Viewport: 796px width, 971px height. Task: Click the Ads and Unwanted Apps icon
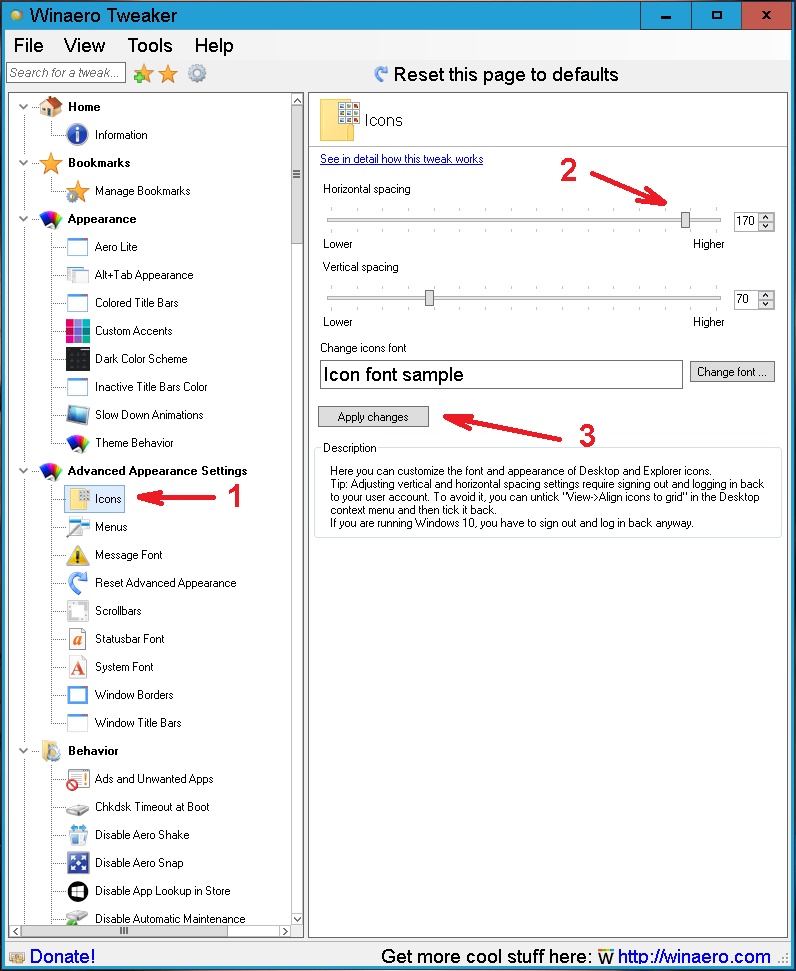click(x=77, y=779)
